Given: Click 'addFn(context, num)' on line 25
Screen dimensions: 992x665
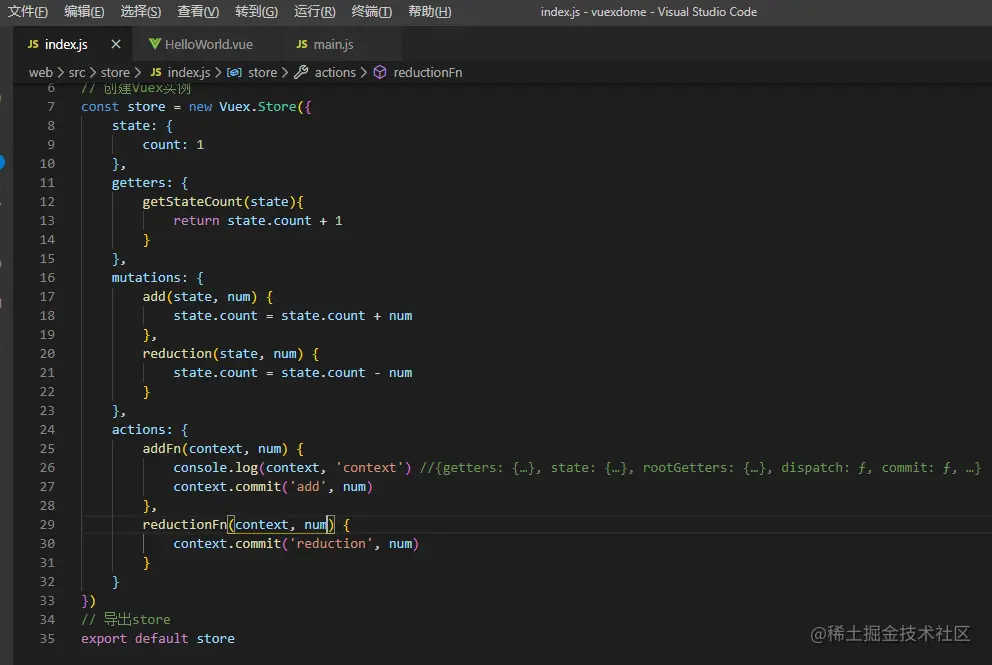Looking at the screenshot, I should point(215,448).
